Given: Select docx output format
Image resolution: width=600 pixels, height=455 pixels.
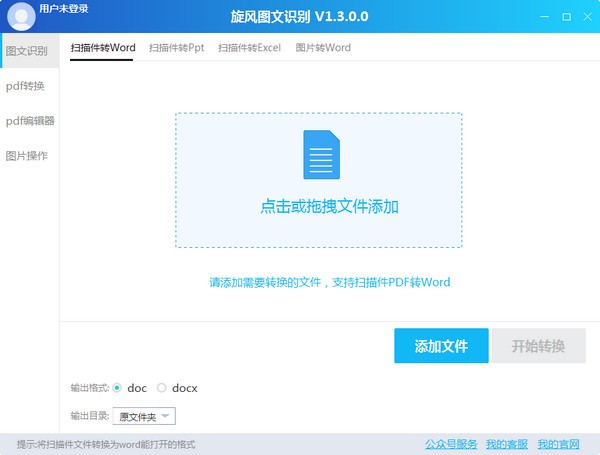Looking at the screenshot, I should tap(162, 388).
